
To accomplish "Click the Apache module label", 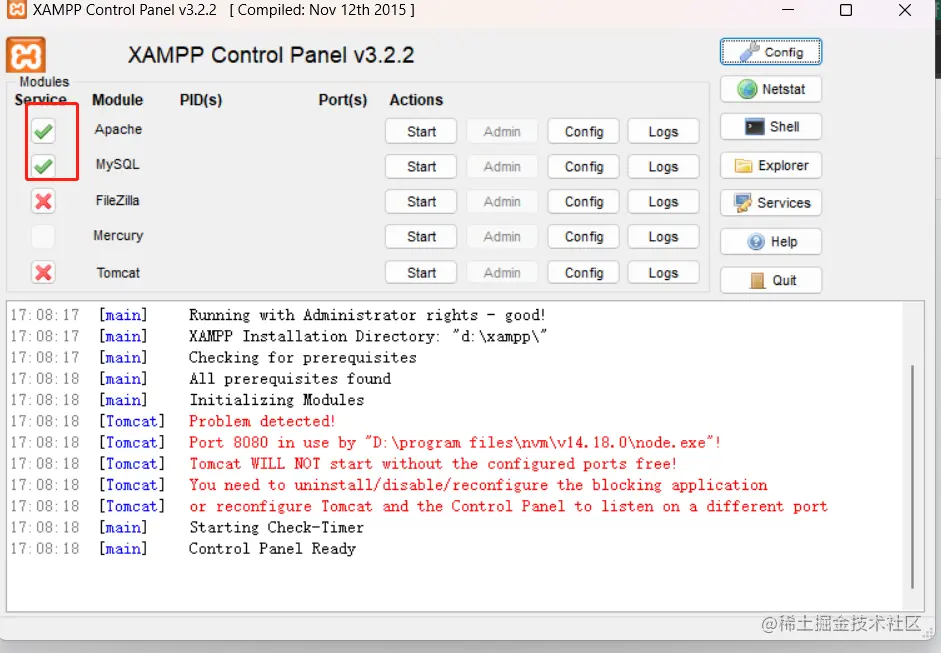I will click(x=118, y=129).
